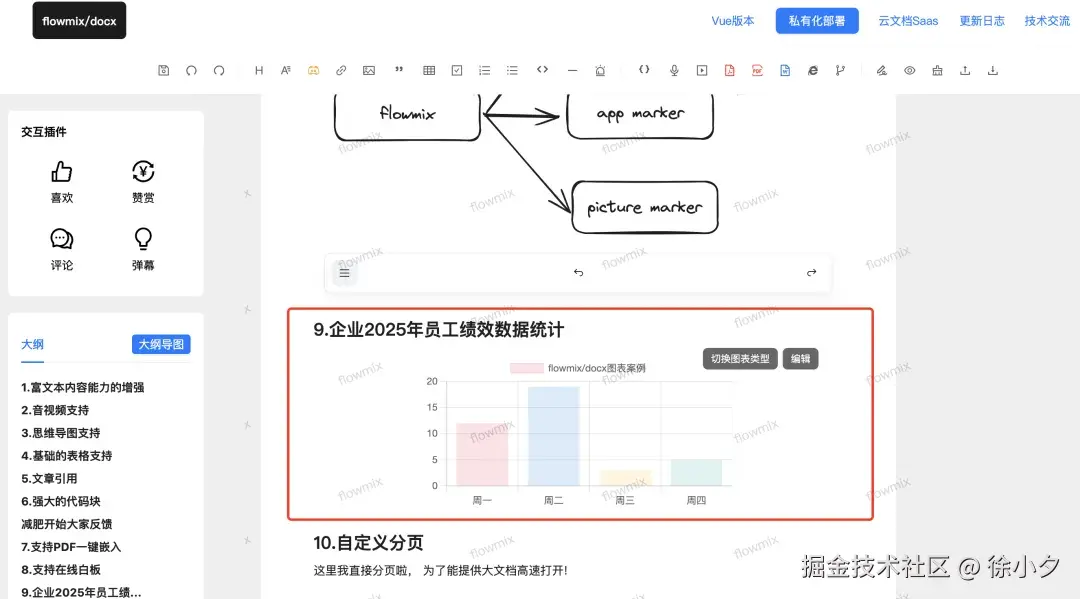Click the 编辑 button on the chart
The height and width of the screenshot is (599, 1080).
800,358
